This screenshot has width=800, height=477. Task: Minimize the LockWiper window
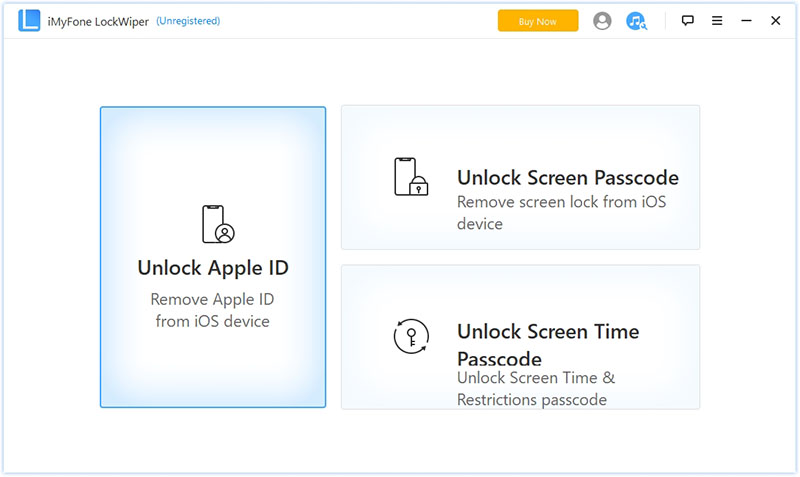[x=746, y=20]
